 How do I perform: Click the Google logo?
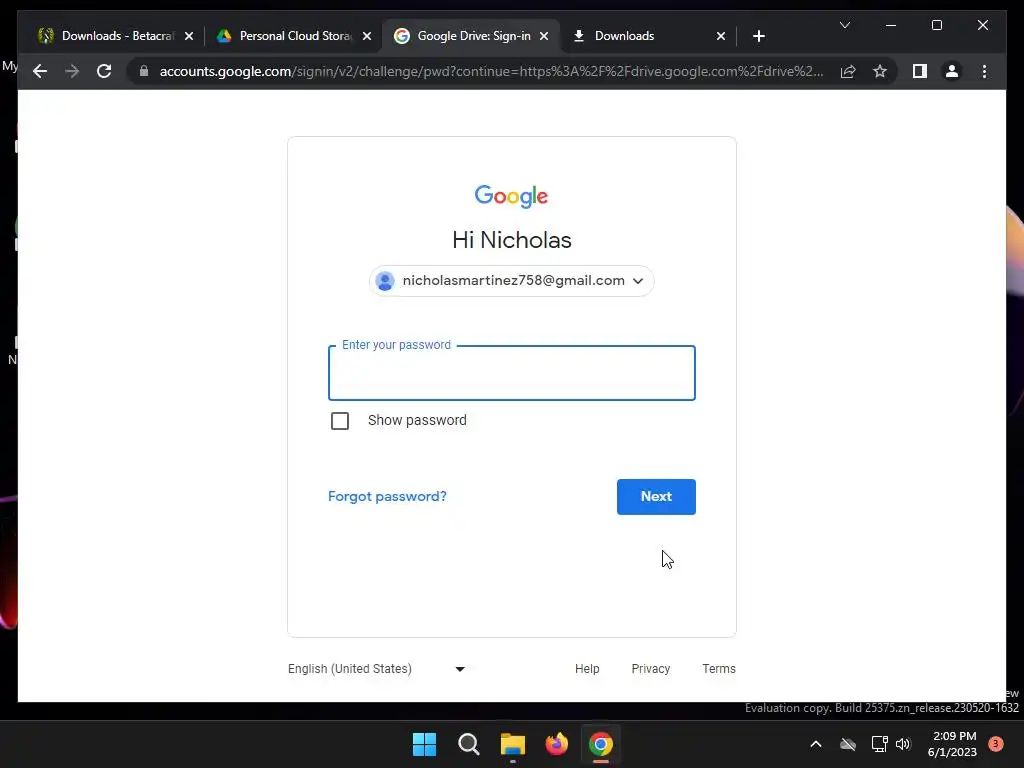(511, 196)
